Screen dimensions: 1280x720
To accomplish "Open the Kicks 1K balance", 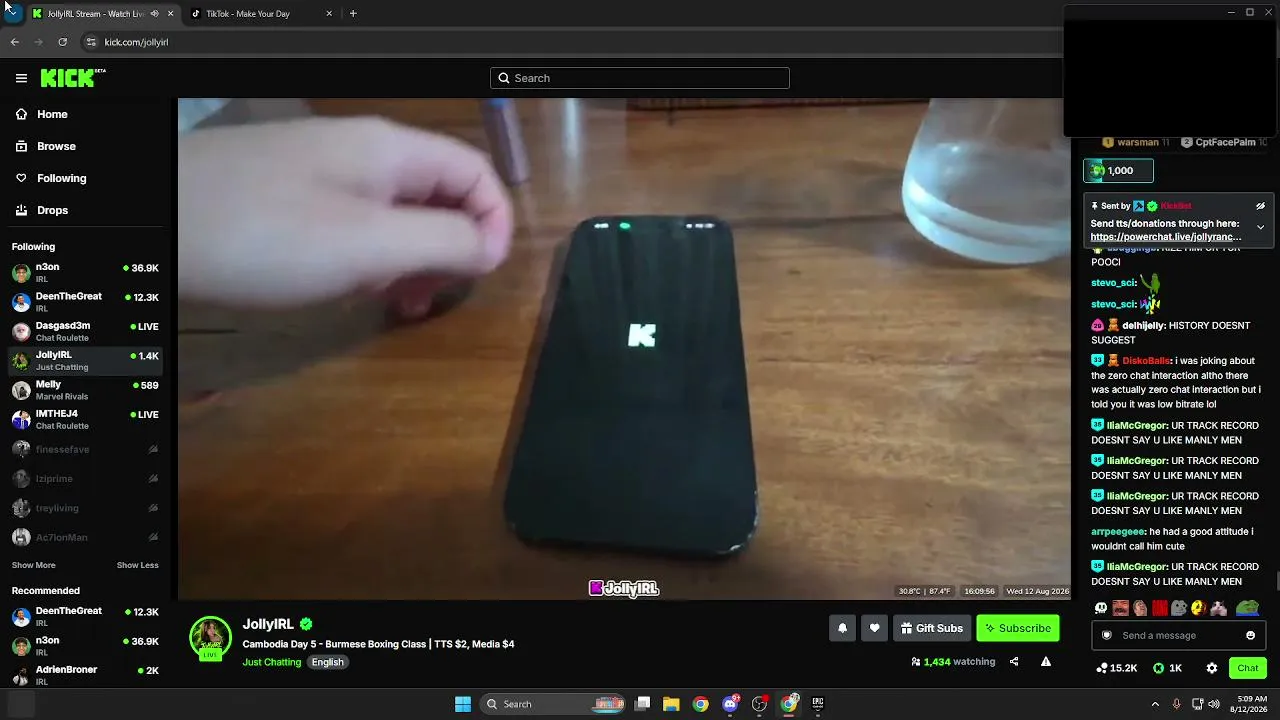I will [1168, 668].
